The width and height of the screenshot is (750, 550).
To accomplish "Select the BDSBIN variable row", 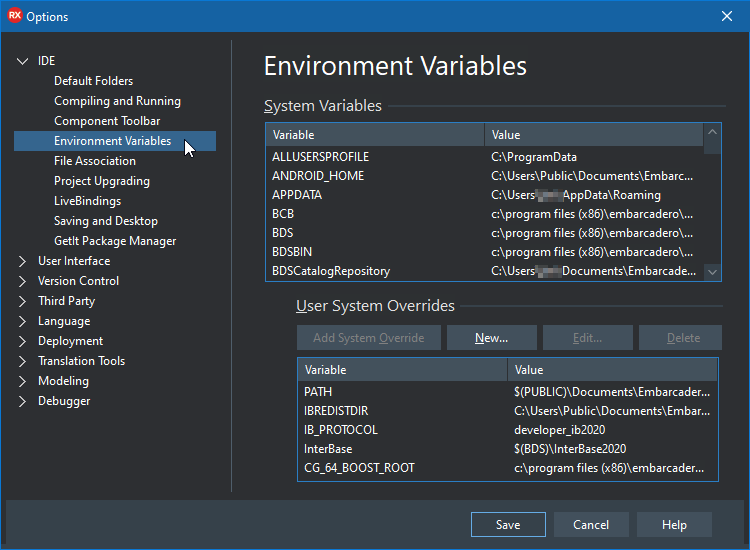I will pos(485,252).
